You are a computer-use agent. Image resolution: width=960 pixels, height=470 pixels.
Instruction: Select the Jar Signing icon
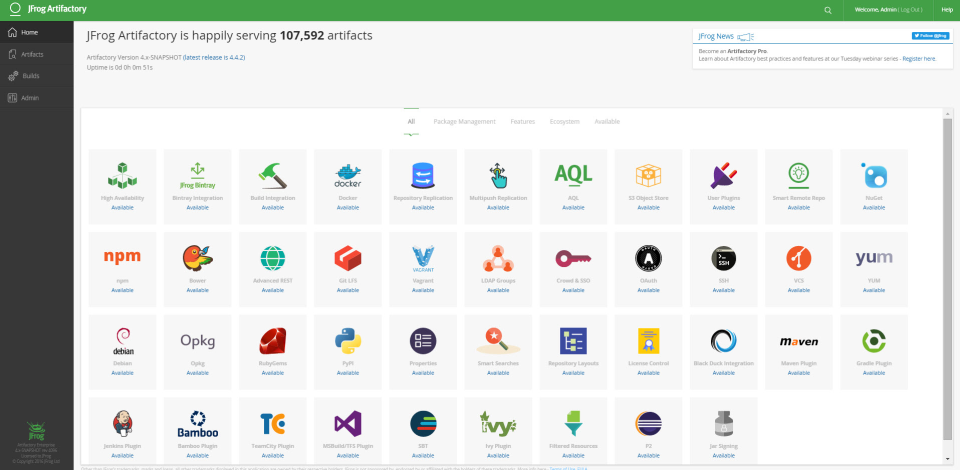(724, 423)
